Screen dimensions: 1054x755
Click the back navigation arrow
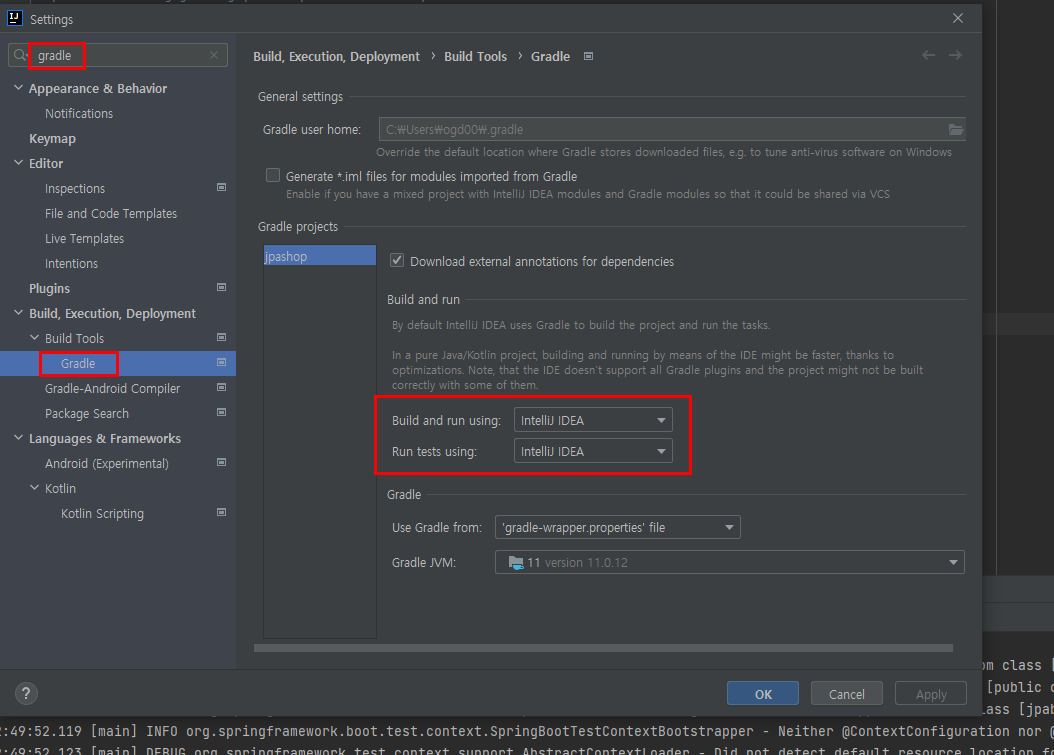coord(928,55)
